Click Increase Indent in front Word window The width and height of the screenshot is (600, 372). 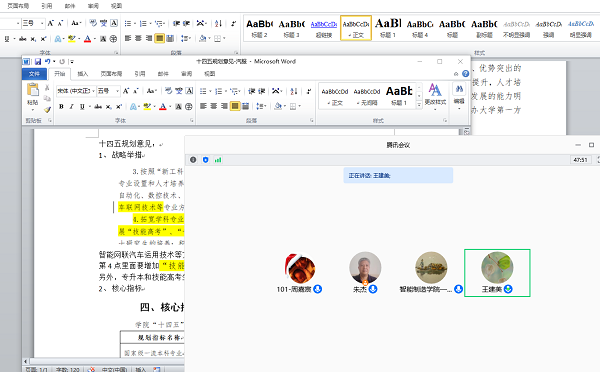point(262,91)
